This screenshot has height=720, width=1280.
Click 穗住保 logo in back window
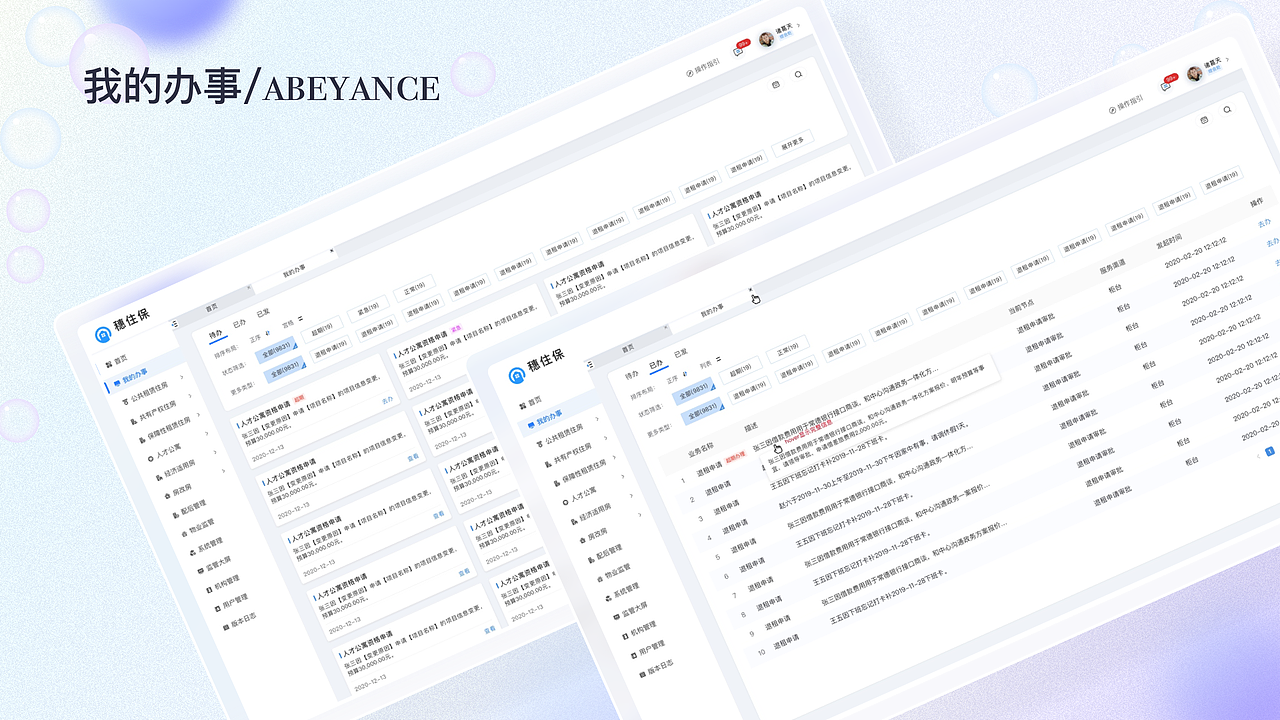(122, 325)
